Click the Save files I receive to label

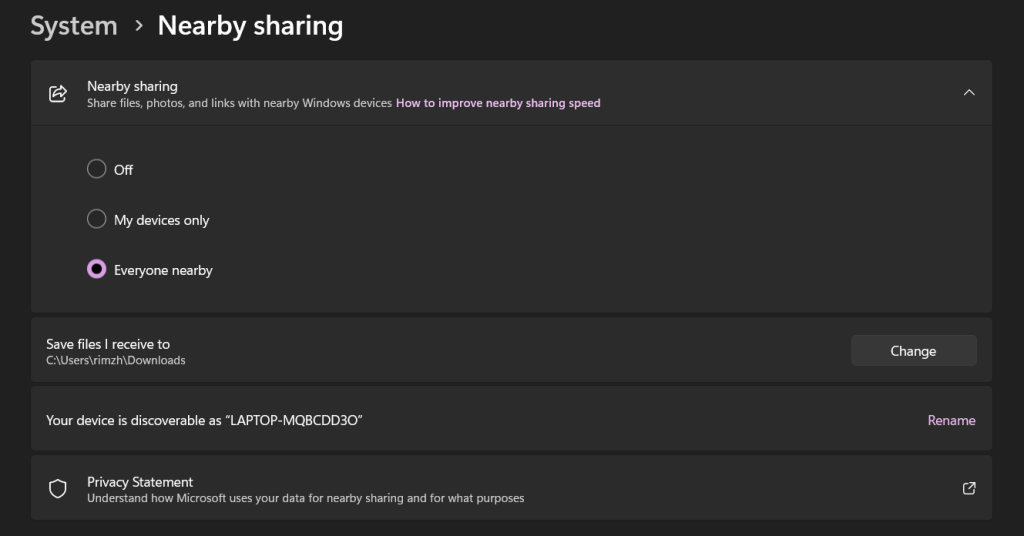(x=108, y=344)
